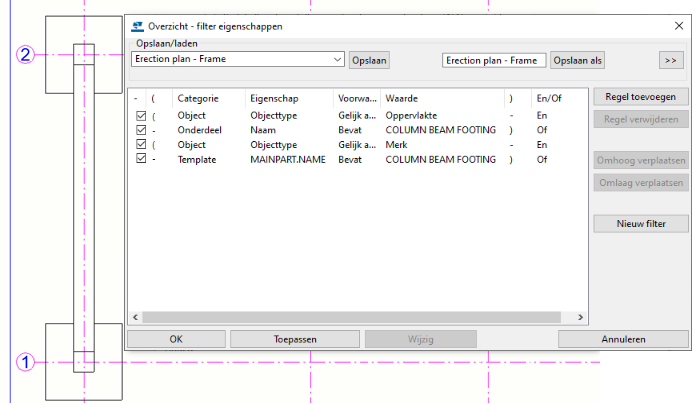Select the MAINPART.NAME property cell
This screenshot has width=695, height=404.
(288, 160)
